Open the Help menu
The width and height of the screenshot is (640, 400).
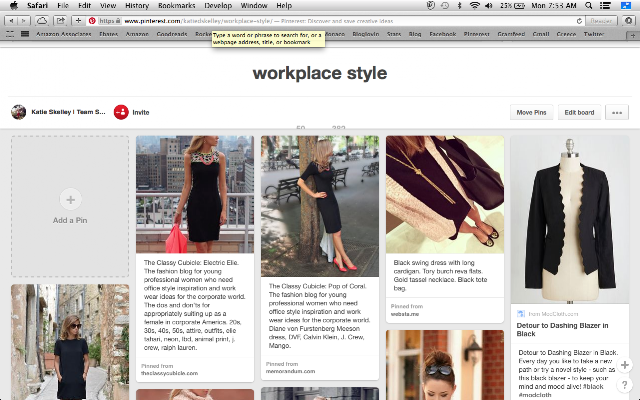(x=284, y=5)
